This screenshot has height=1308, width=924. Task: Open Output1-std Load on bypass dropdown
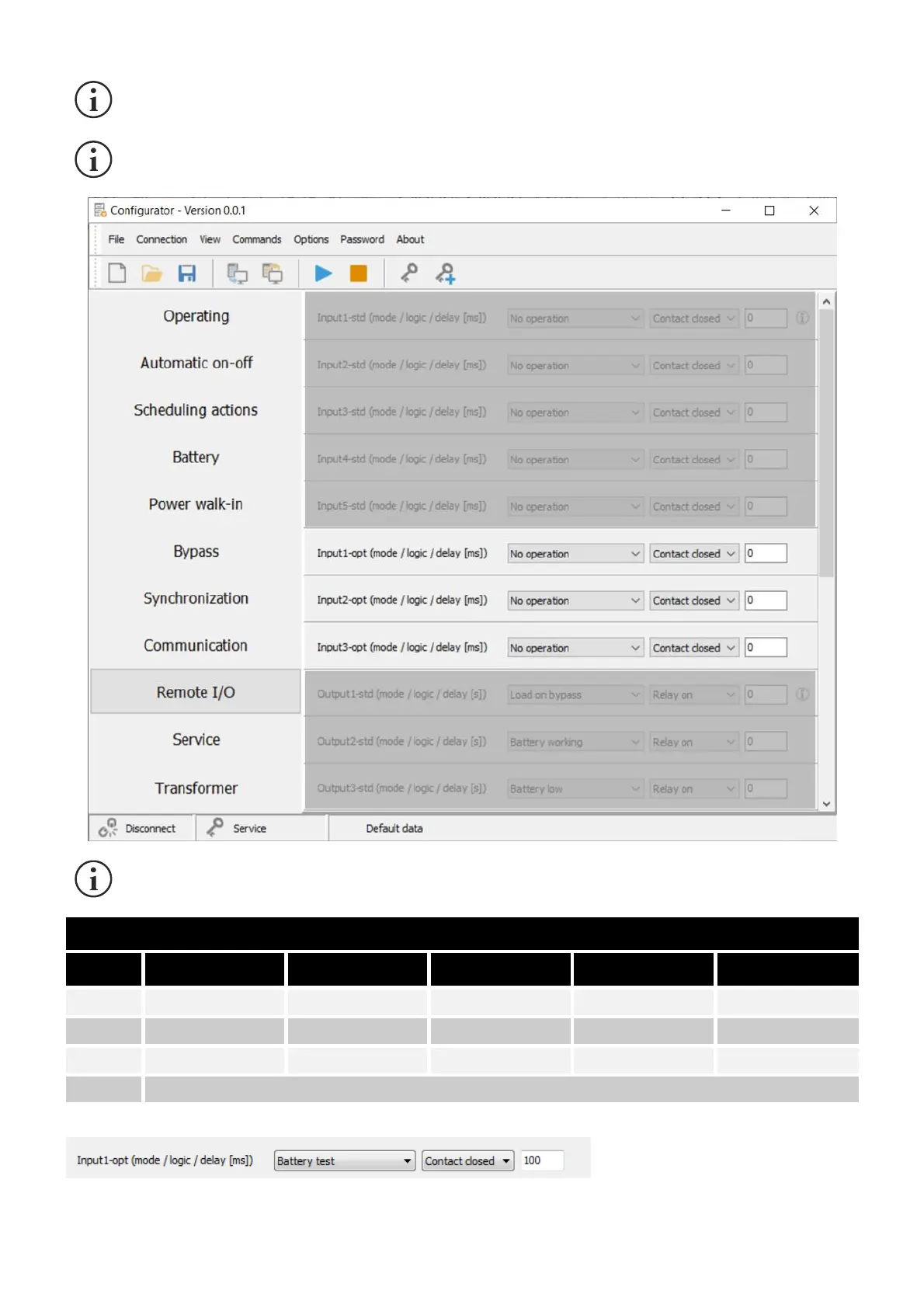575,694
